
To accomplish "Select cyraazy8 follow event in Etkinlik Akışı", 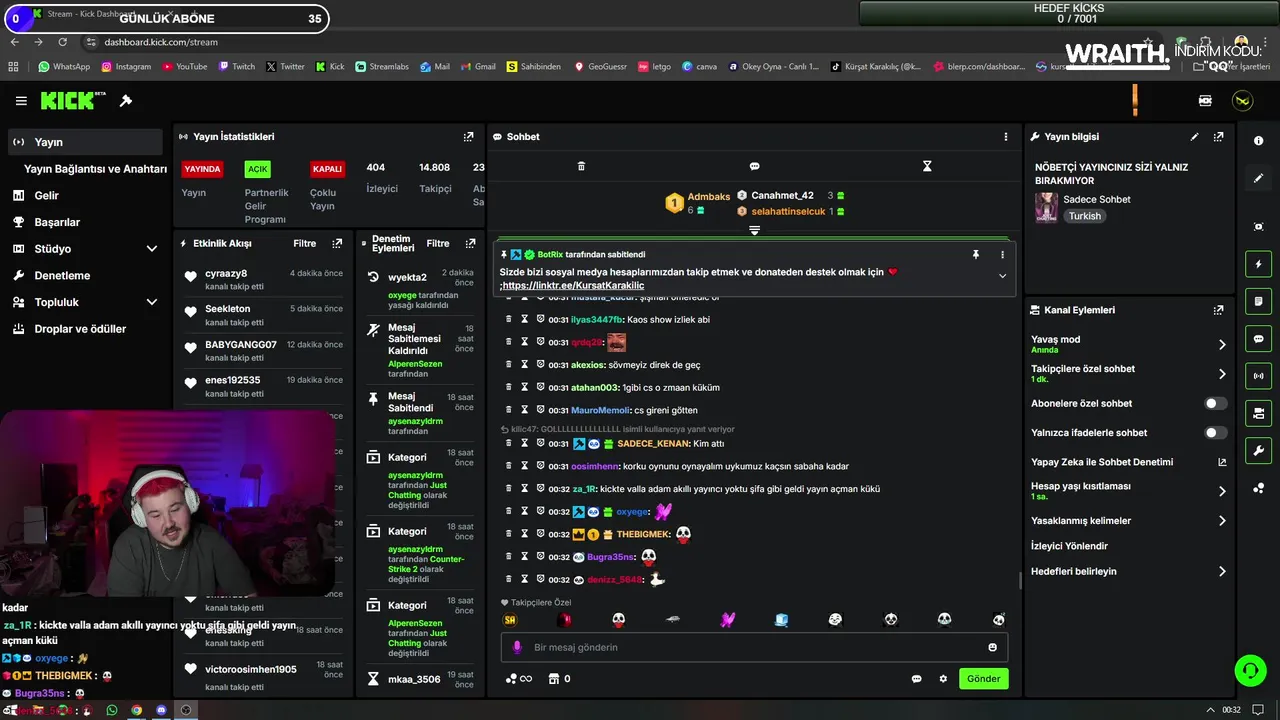I will tap(264, 279).
